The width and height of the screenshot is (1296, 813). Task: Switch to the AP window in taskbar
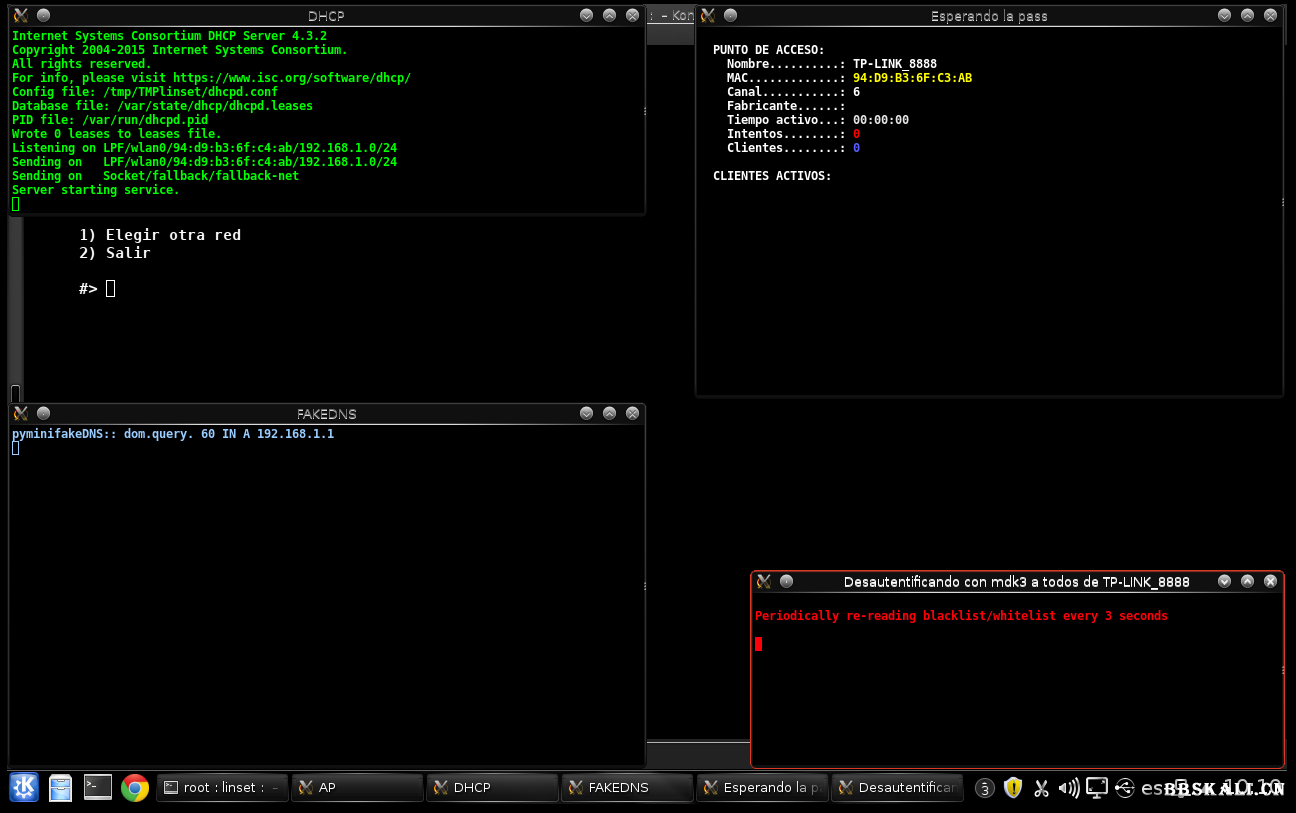click(x=358, y=788)
